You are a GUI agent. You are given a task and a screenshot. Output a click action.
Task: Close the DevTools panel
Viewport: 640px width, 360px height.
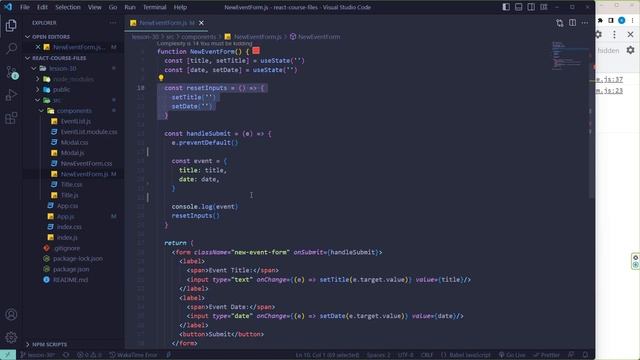(630, 35)
